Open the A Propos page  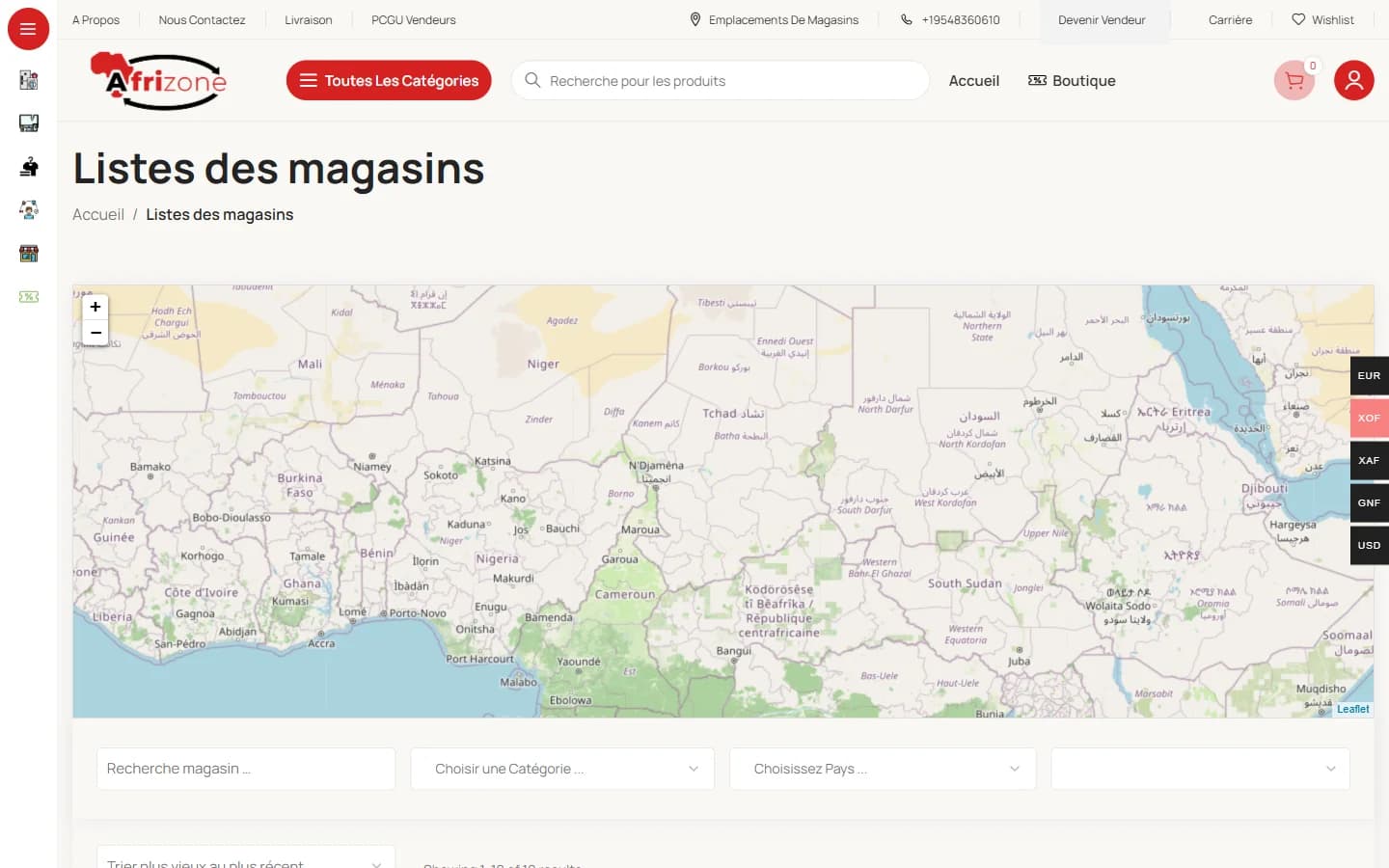[95, 19]
